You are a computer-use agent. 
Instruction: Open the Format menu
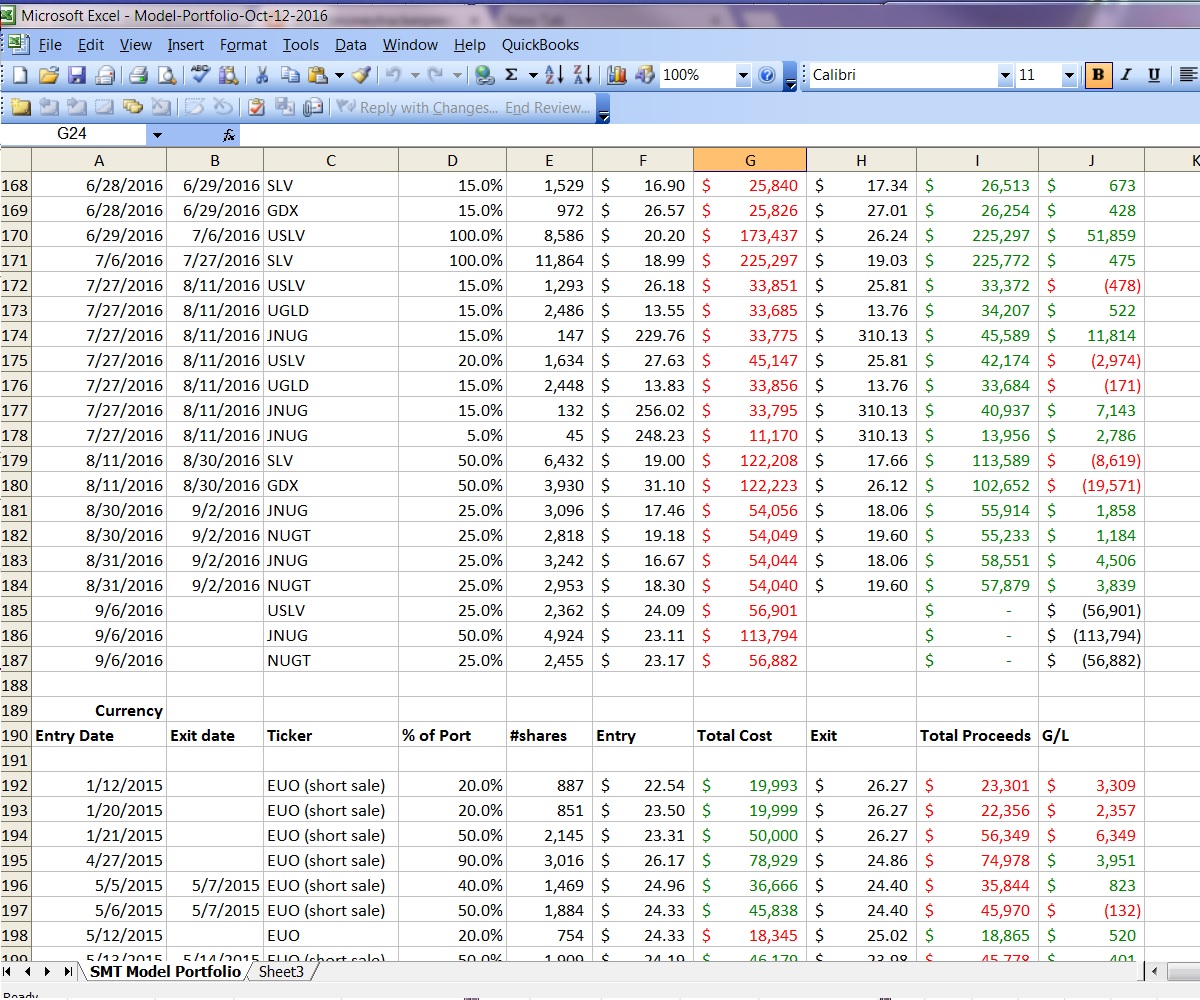[x=243, y=45]
